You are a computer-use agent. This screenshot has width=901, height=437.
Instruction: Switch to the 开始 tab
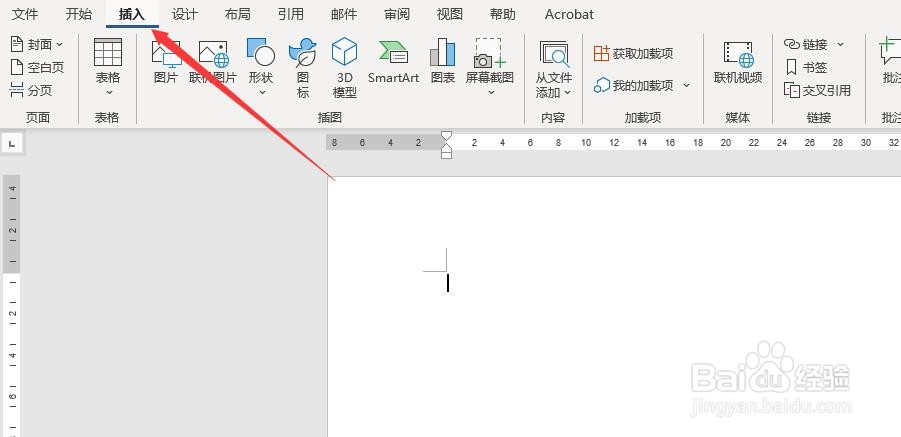point(79,14)
